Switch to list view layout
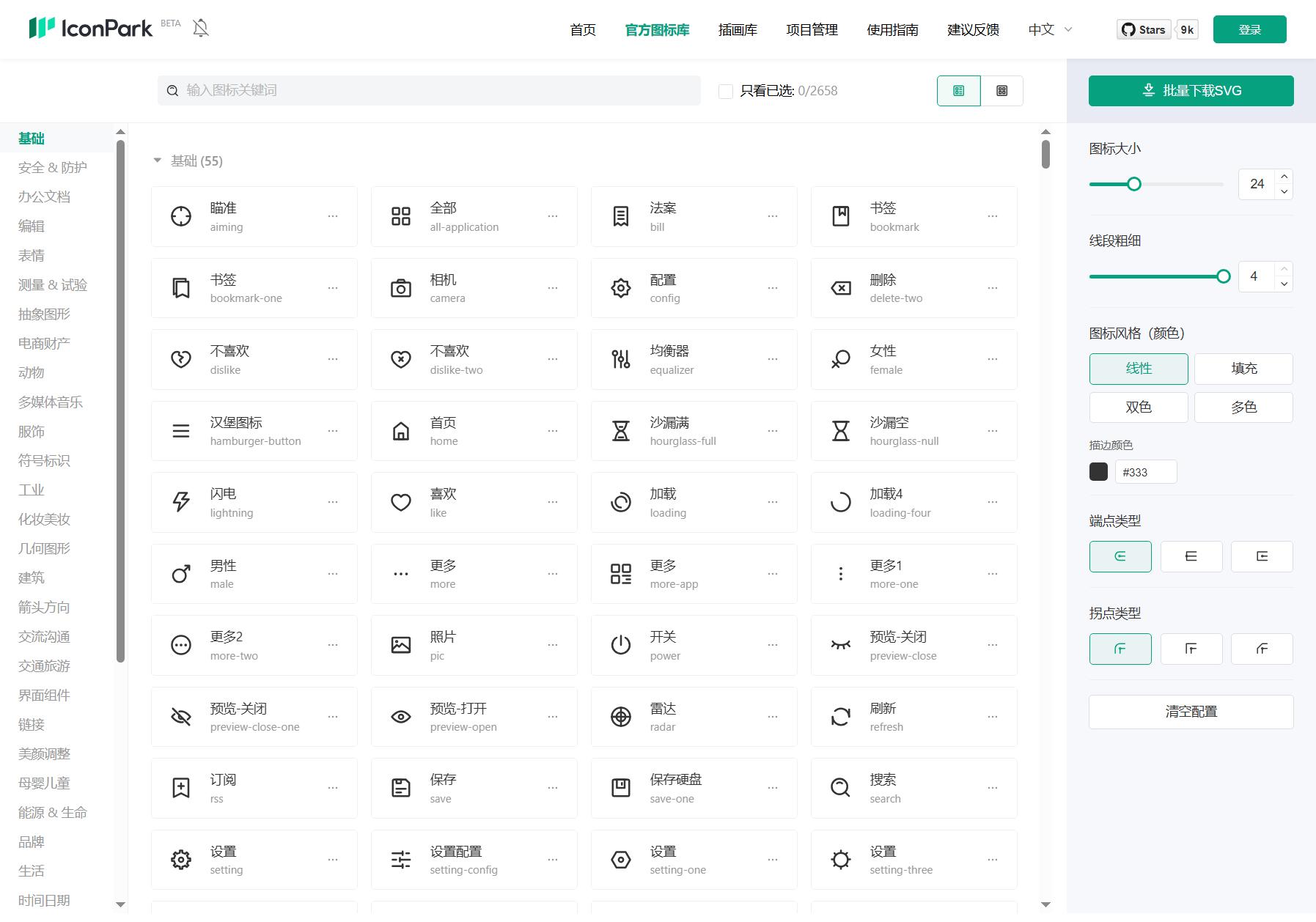This screenshot has height=922, width=1316. pos(958,91)
